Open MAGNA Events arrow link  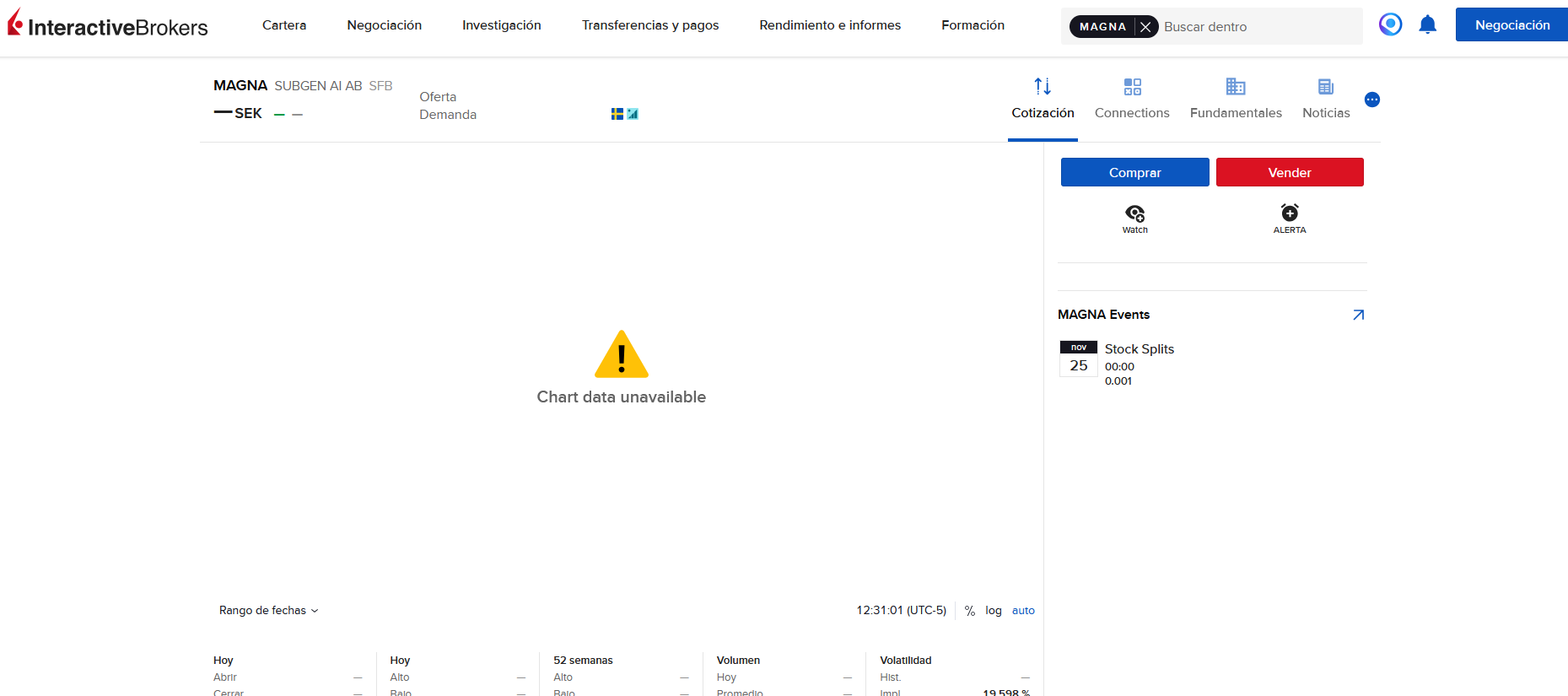click(x=1358, y=315)
